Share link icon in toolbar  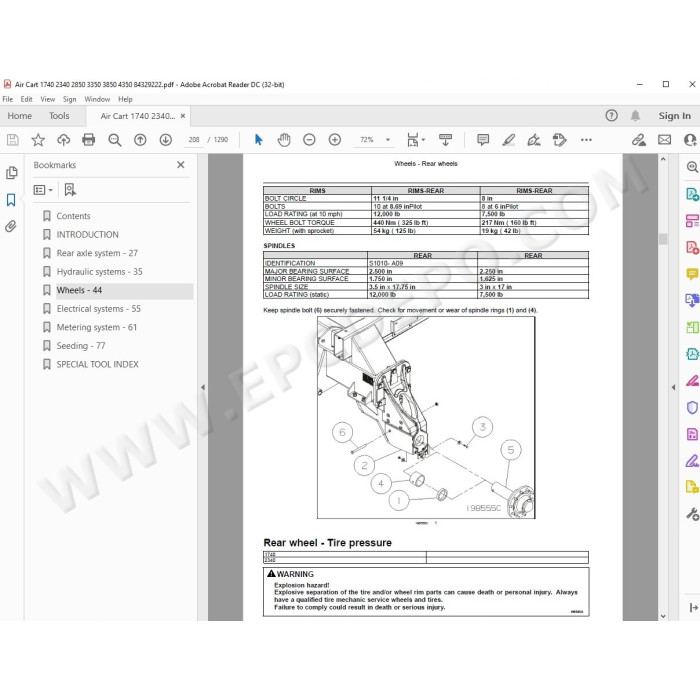(x=639, y=140)
